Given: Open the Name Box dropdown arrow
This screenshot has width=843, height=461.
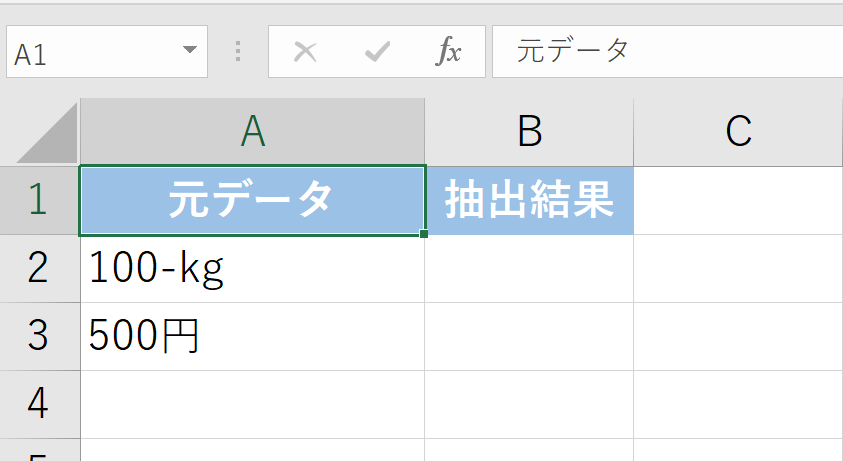Looking at the screenshot, I should (189, 52).
